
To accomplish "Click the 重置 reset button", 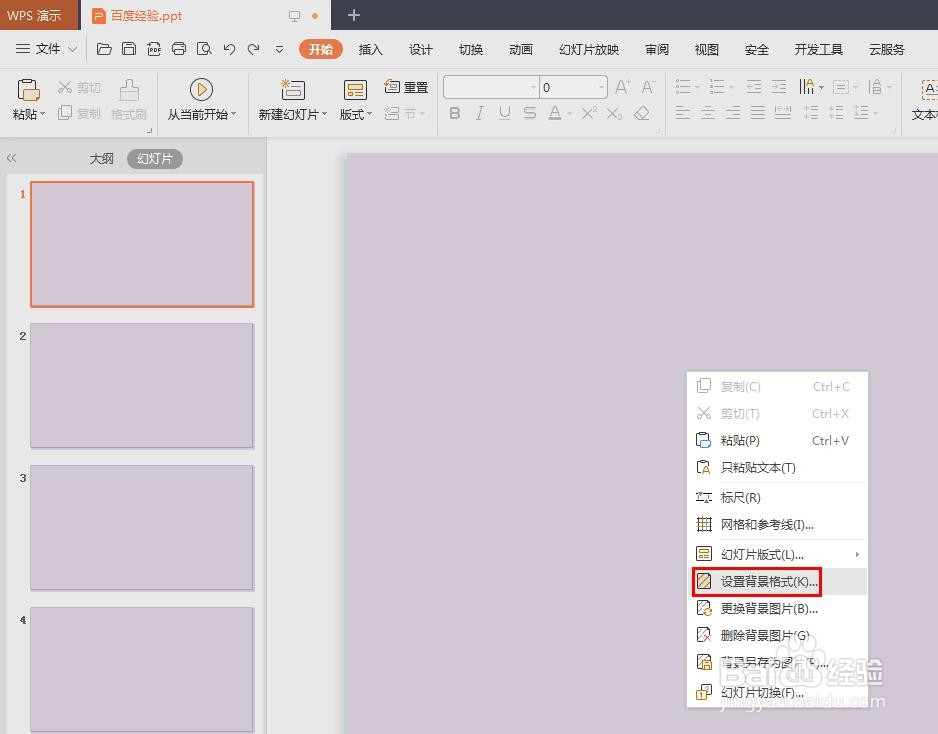I will [406, 87].
